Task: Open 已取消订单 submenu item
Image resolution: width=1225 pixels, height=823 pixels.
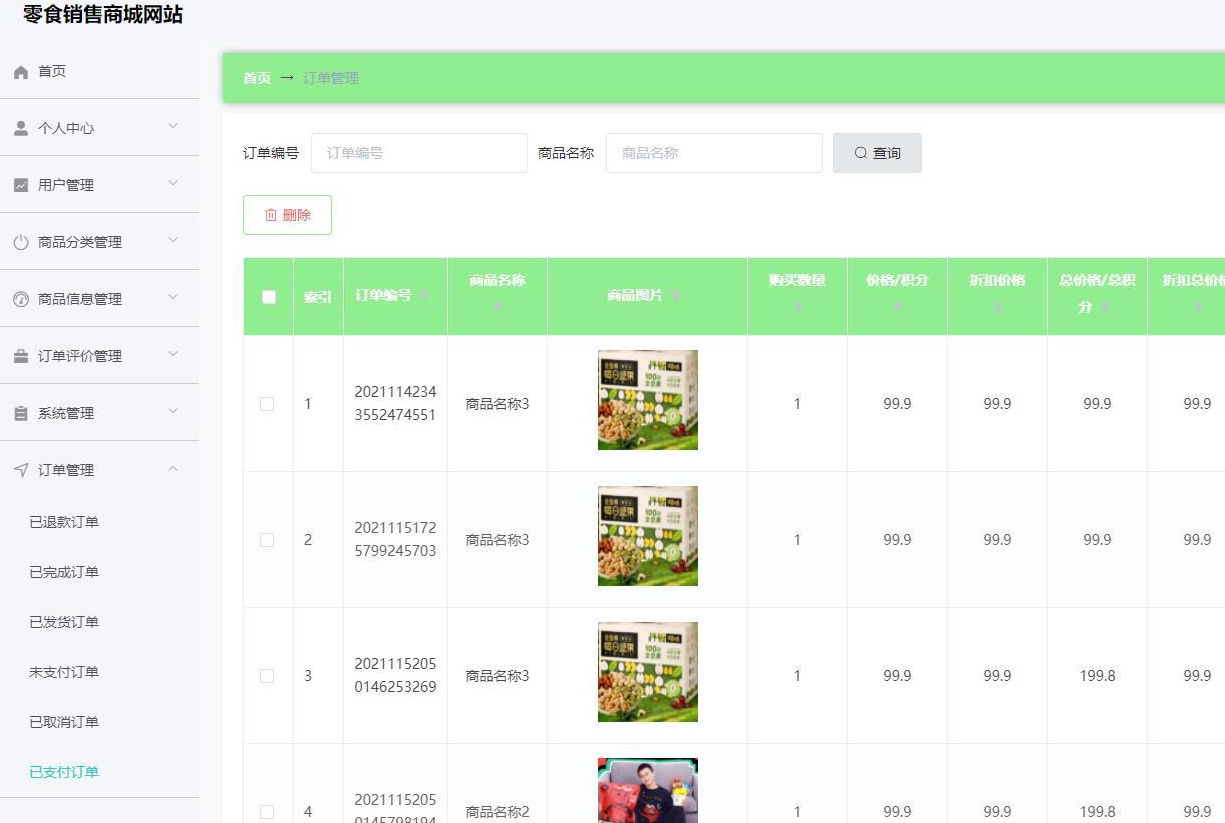Action: click(64, 722)
